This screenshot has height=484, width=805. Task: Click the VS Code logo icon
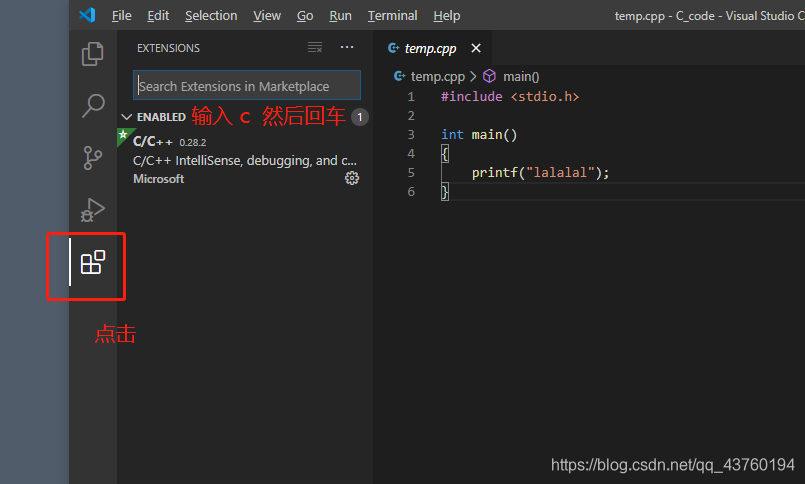click(87, 15)
